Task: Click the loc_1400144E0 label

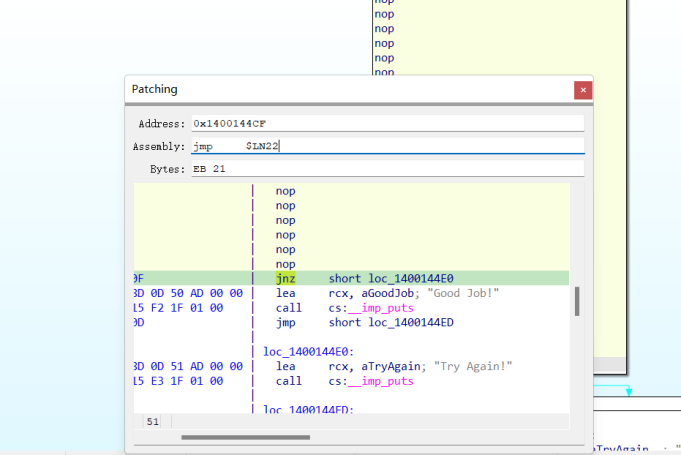Action: pos(308,352)
